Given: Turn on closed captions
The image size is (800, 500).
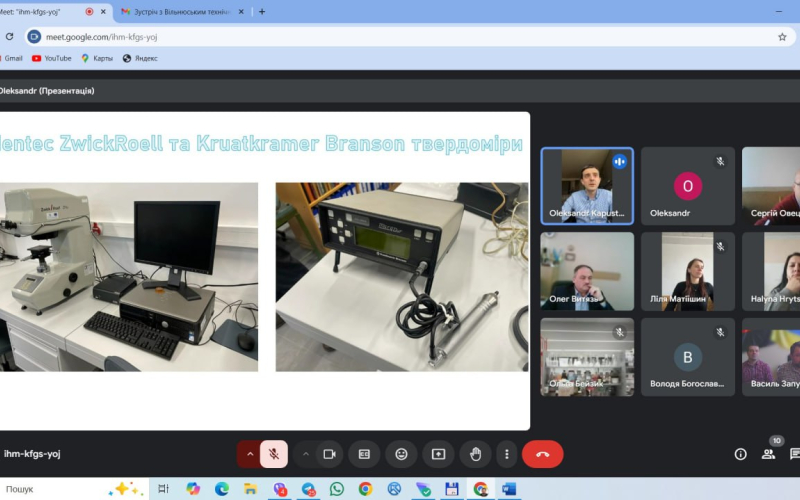Looking at the screenshot, I should 364,454.
